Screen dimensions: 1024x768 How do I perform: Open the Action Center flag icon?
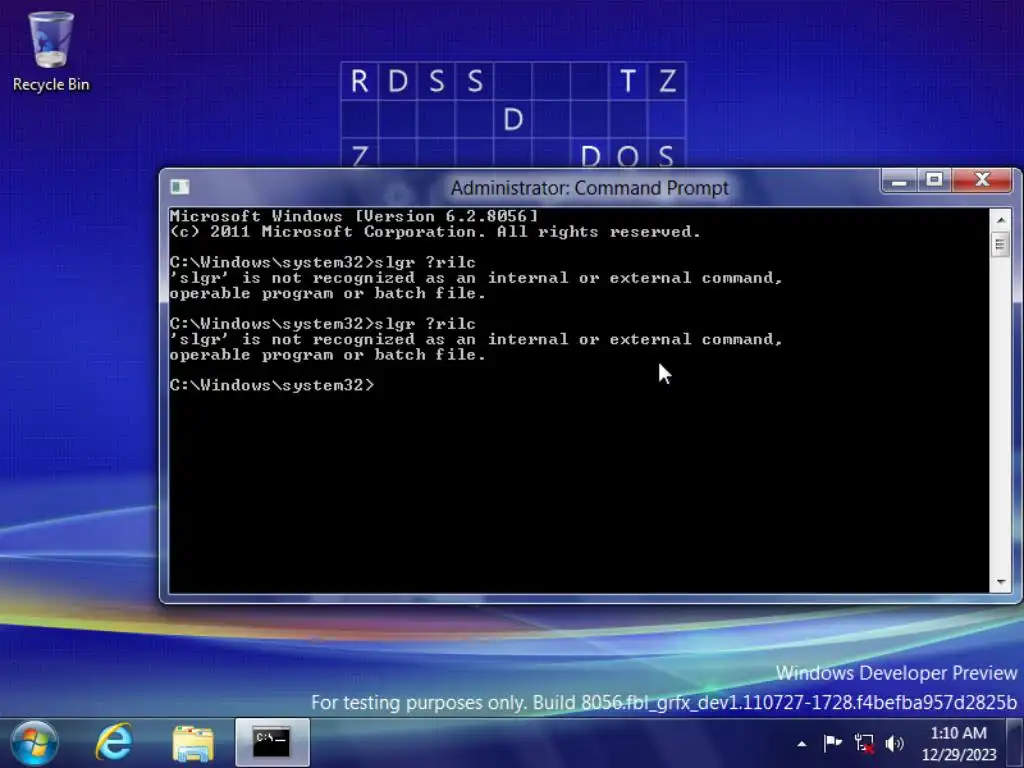coord(832,743)
